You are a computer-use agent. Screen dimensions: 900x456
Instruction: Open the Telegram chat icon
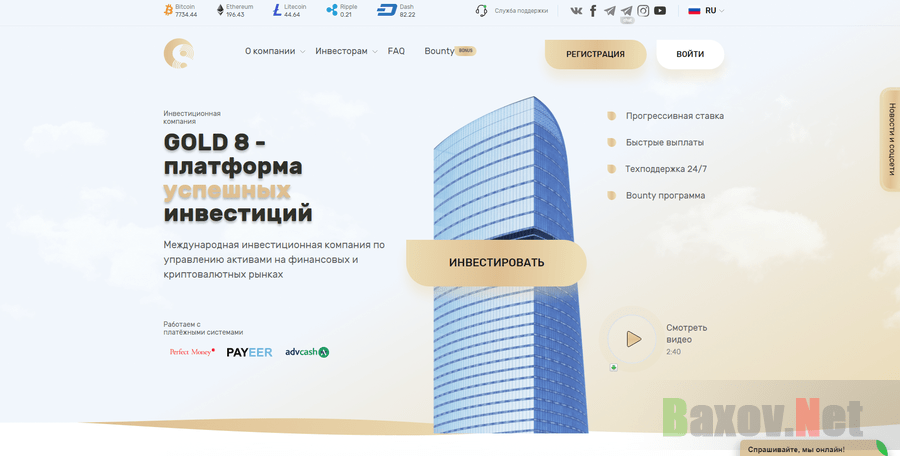(627, 11)
